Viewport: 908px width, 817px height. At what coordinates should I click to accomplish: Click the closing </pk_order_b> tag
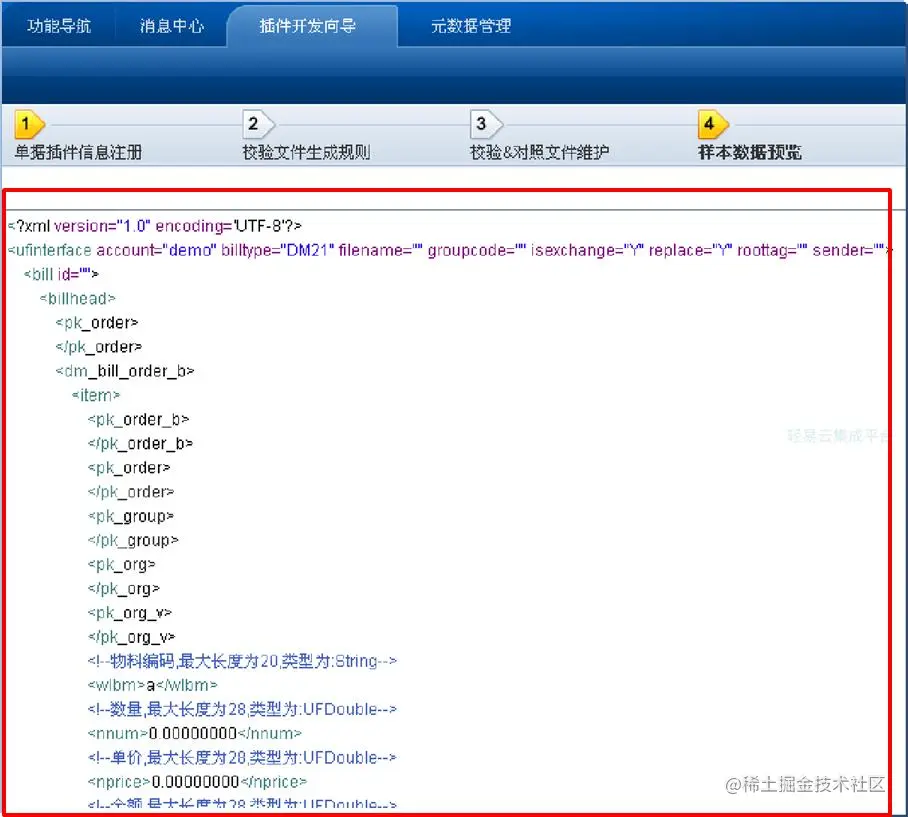(140, 444)
